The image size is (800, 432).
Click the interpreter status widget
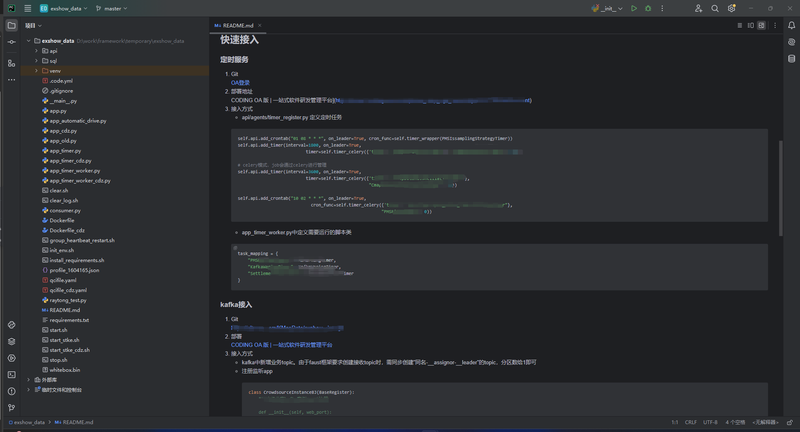(765, 422)
